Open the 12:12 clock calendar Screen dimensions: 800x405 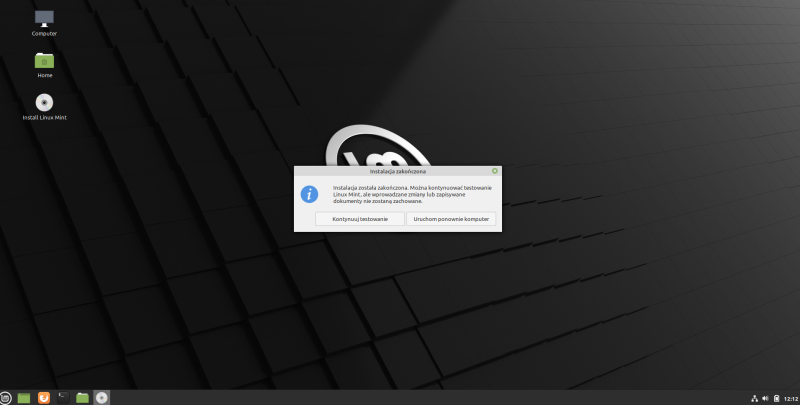[x=790, y=398]
